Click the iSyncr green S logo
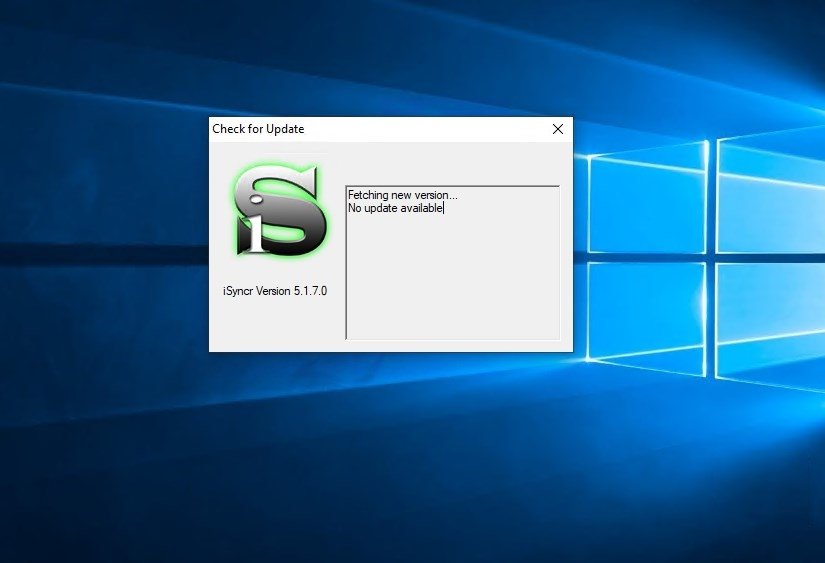825x563 pixels. click(278, 210)
